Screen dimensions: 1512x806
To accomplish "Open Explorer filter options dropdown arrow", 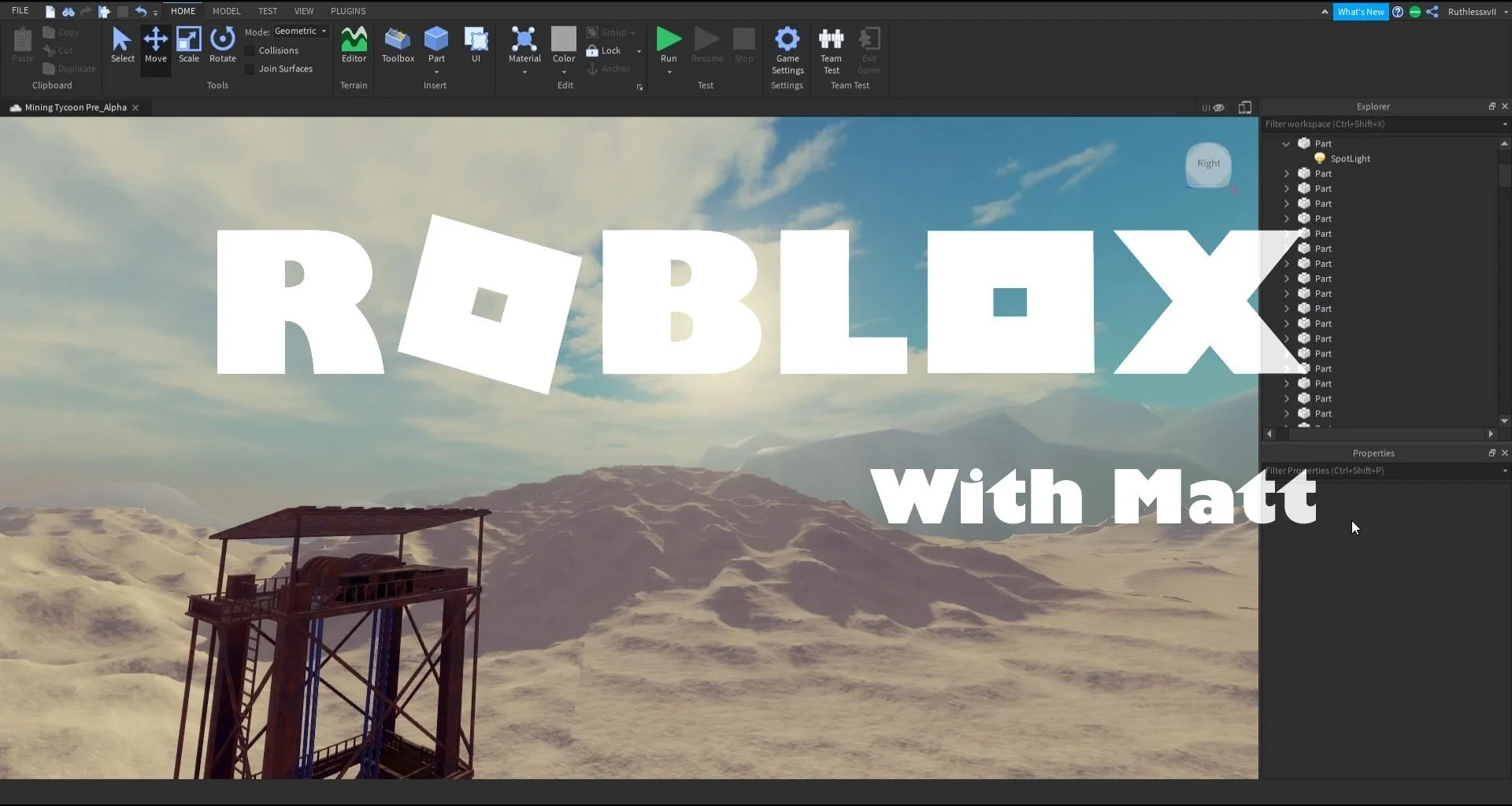I will point(1505,124).
